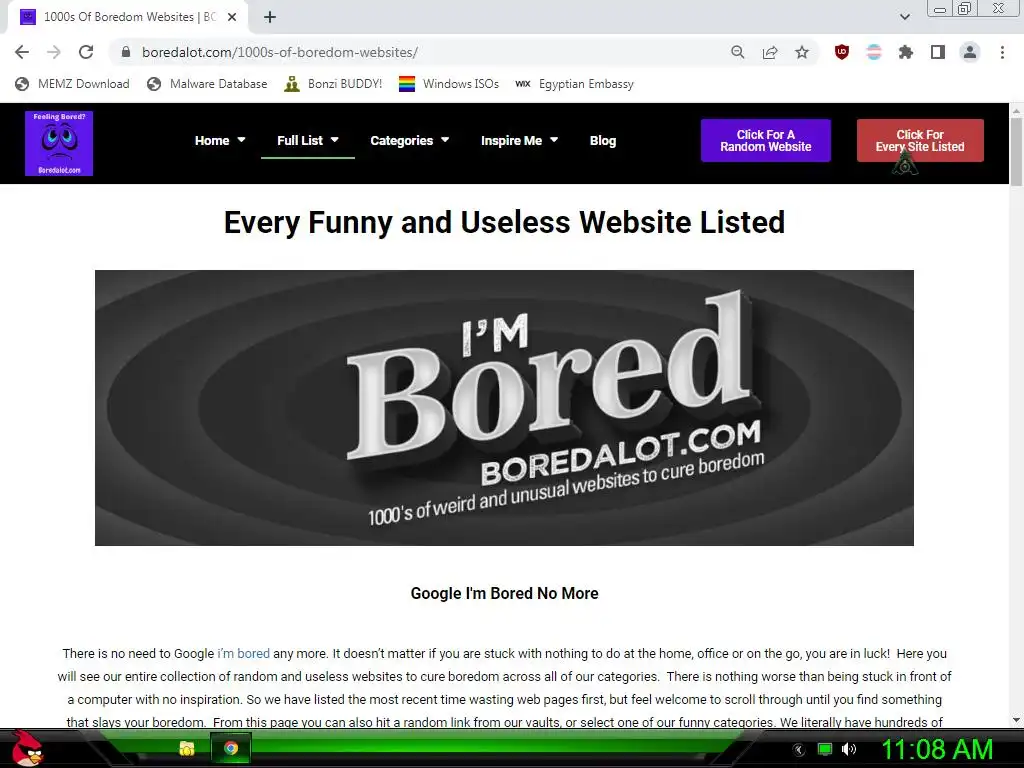Image resolution: width=1024 pixels, height=768 pixels.
Task: Follow the "i'm bored" text link
Action: coord(244,654)
